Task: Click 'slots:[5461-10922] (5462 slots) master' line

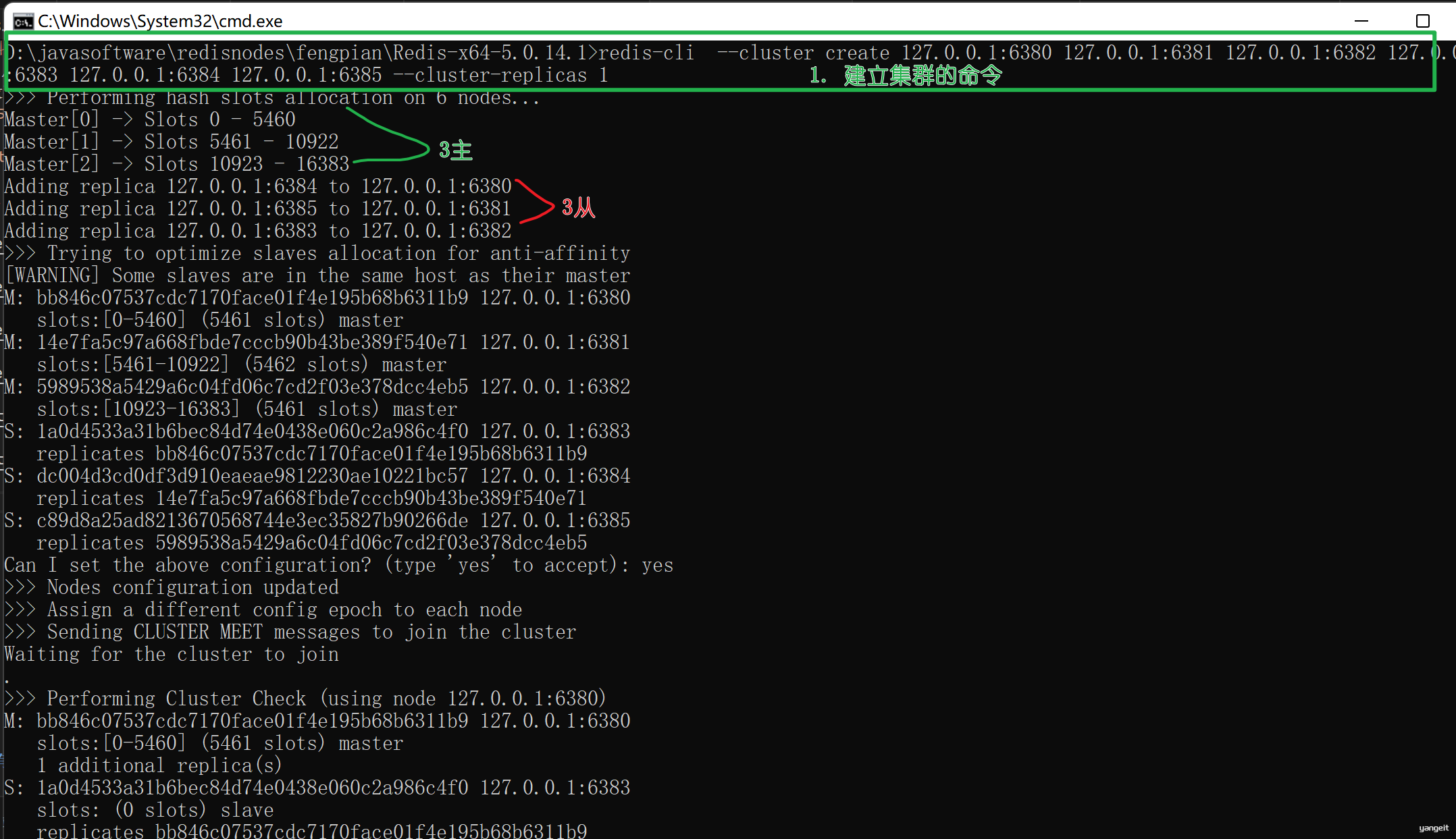Action: (242, 364)
